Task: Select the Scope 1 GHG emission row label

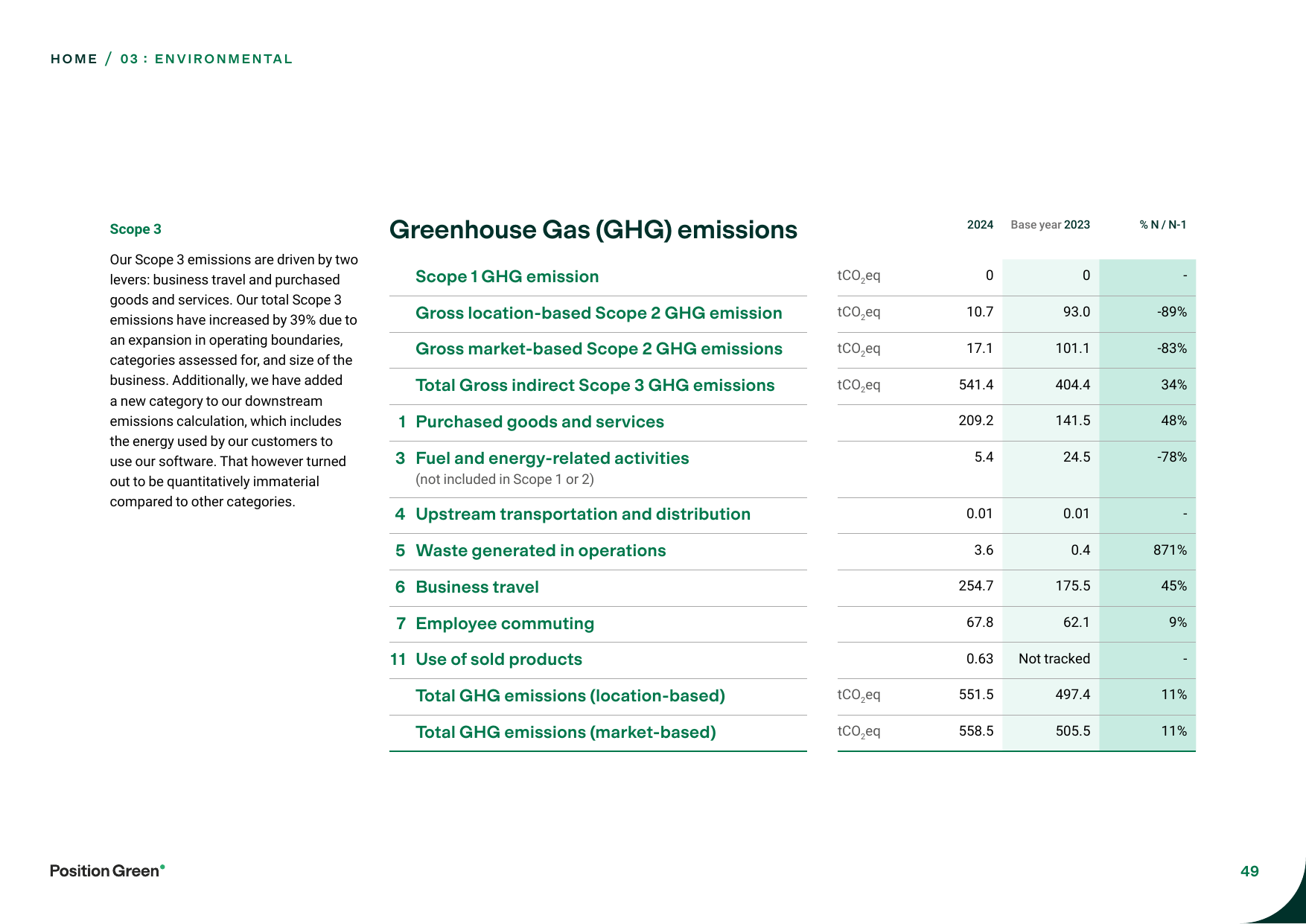Action: [x=507, y=276]
